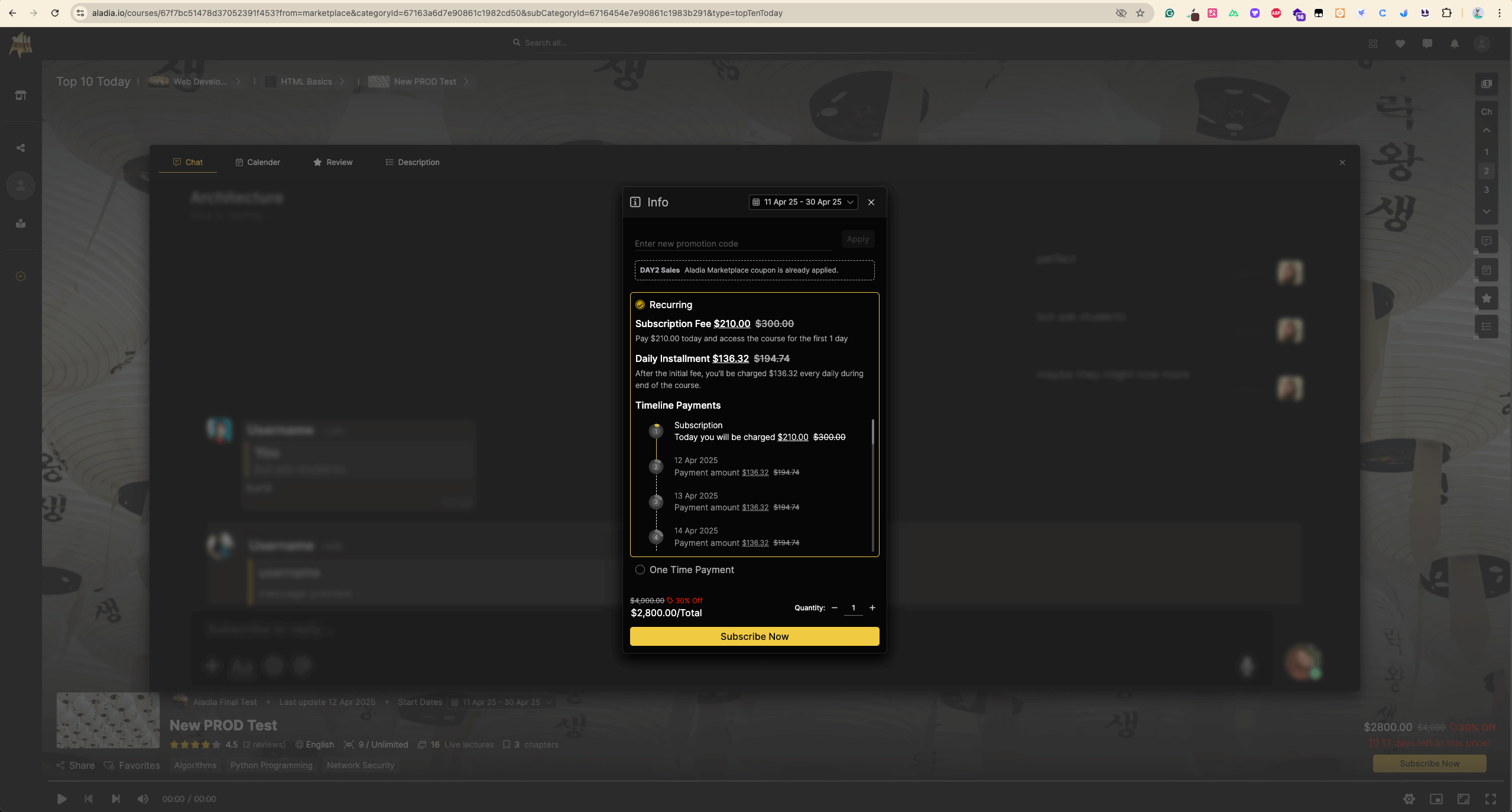Open favorites heart icon in header
This screenshot has width=1512, height=812.
pos(1400,43)
